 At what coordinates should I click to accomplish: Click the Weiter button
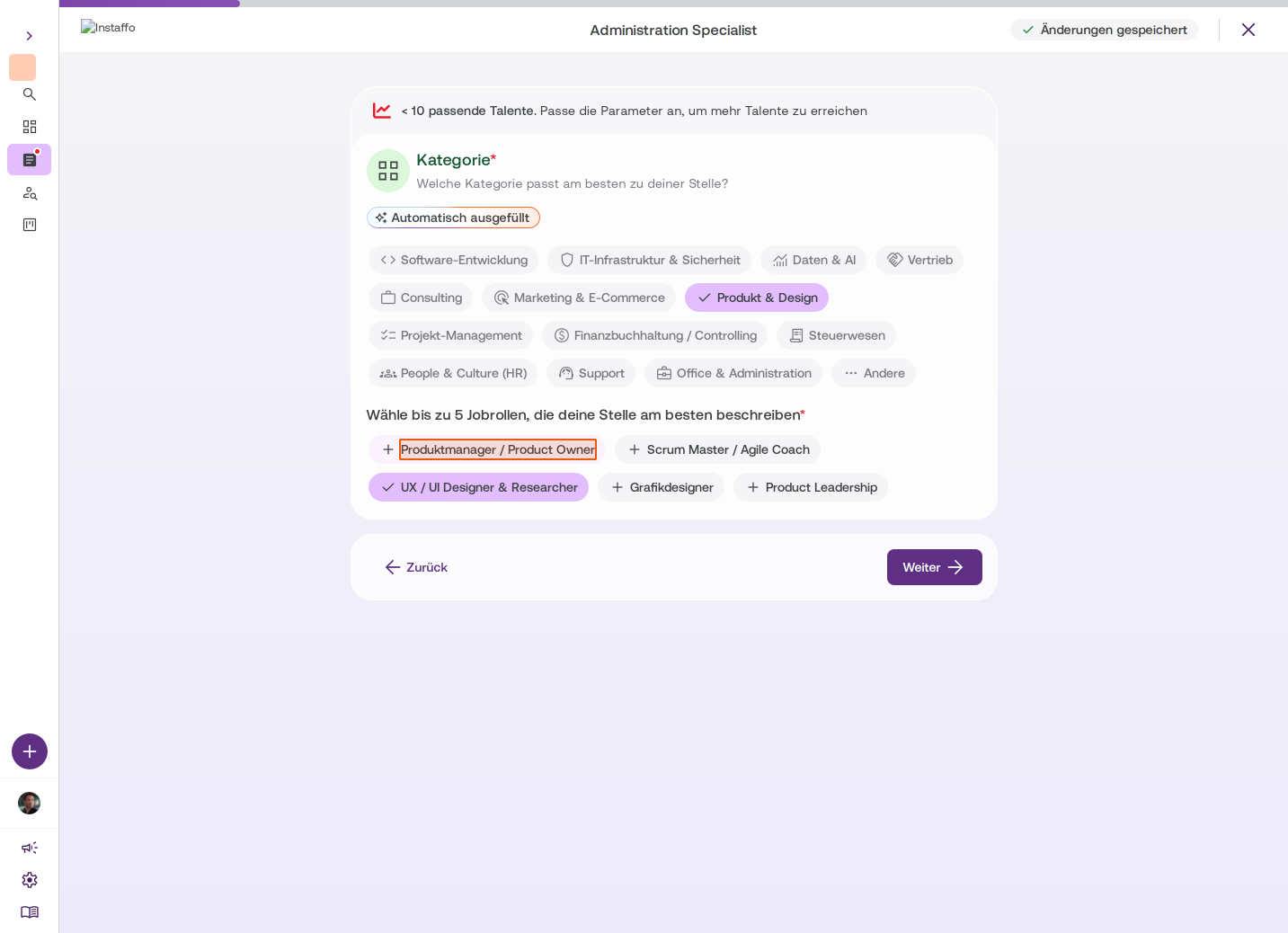pyautogui.click(x=935, y=567)
